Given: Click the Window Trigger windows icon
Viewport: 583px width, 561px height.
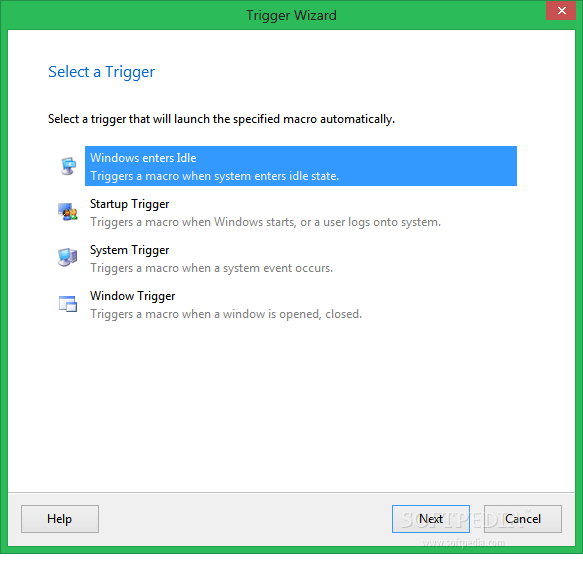Looking at the screenshot, I should [x=68, y=304].
